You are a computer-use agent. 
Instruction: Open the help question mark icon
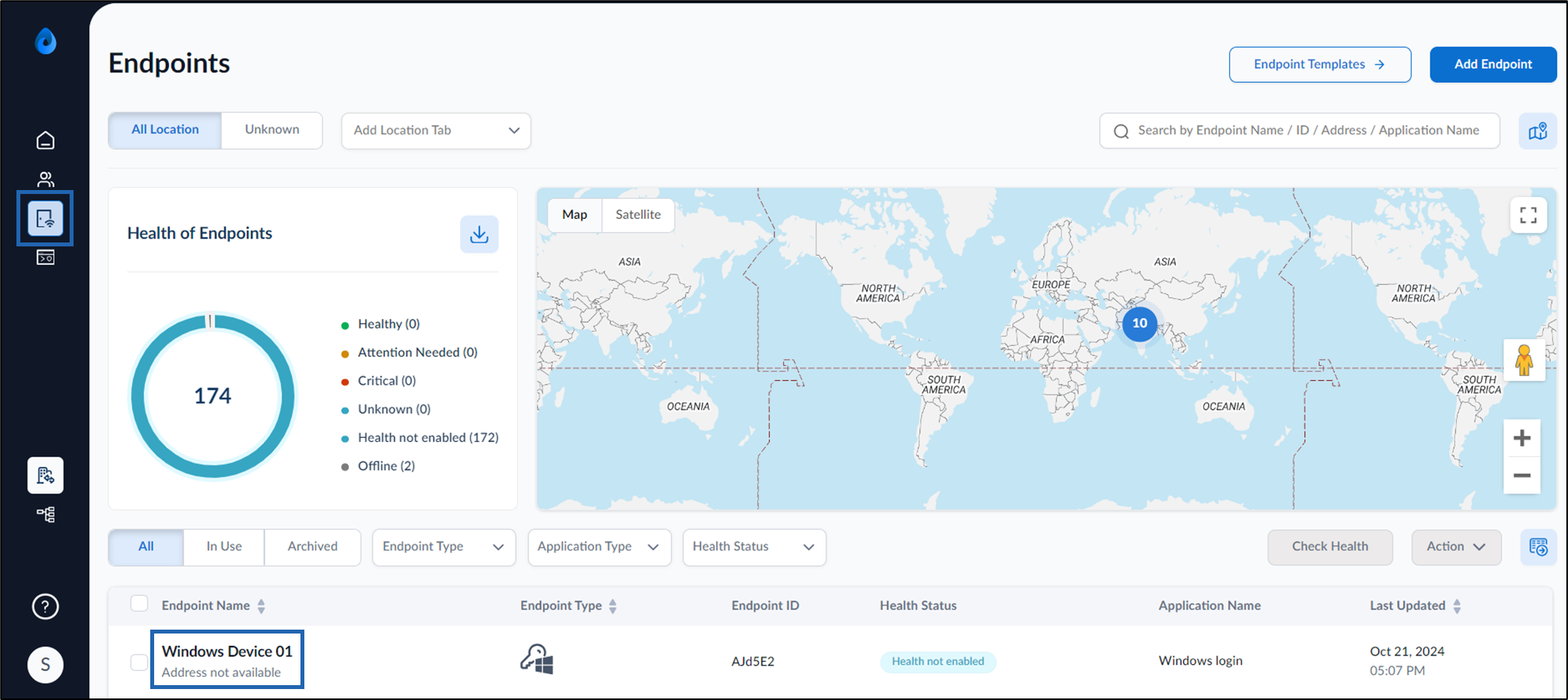(x=45, y=606)
